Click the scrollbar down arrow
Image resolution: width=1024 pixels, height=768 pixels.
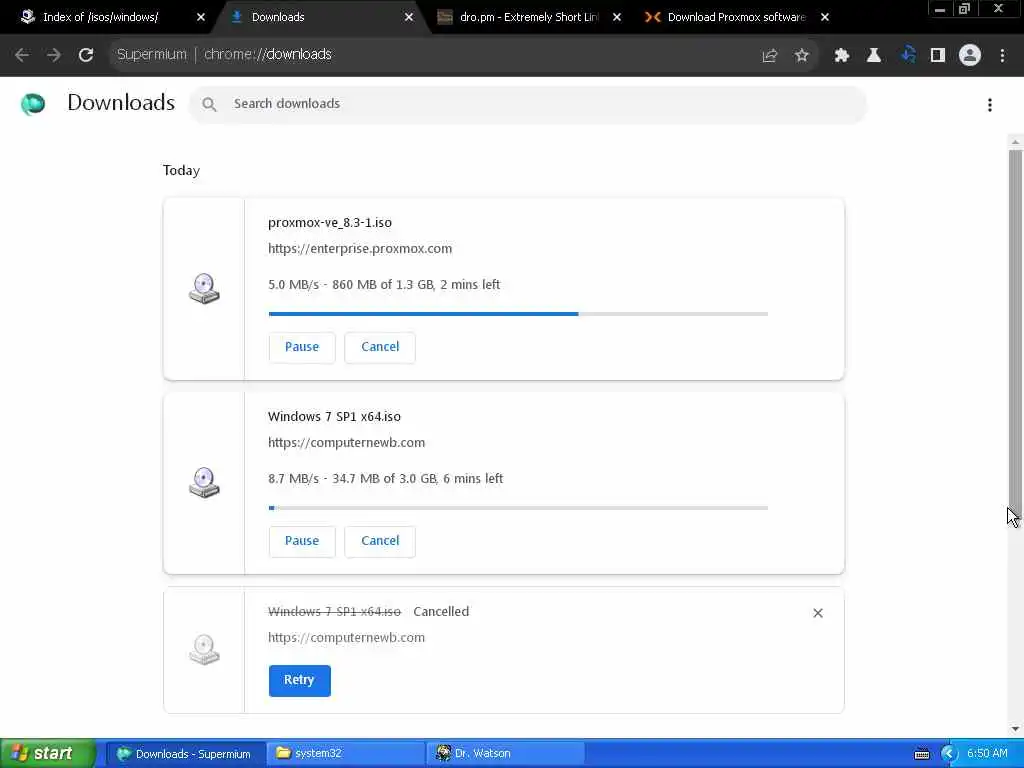(1015, 729)
